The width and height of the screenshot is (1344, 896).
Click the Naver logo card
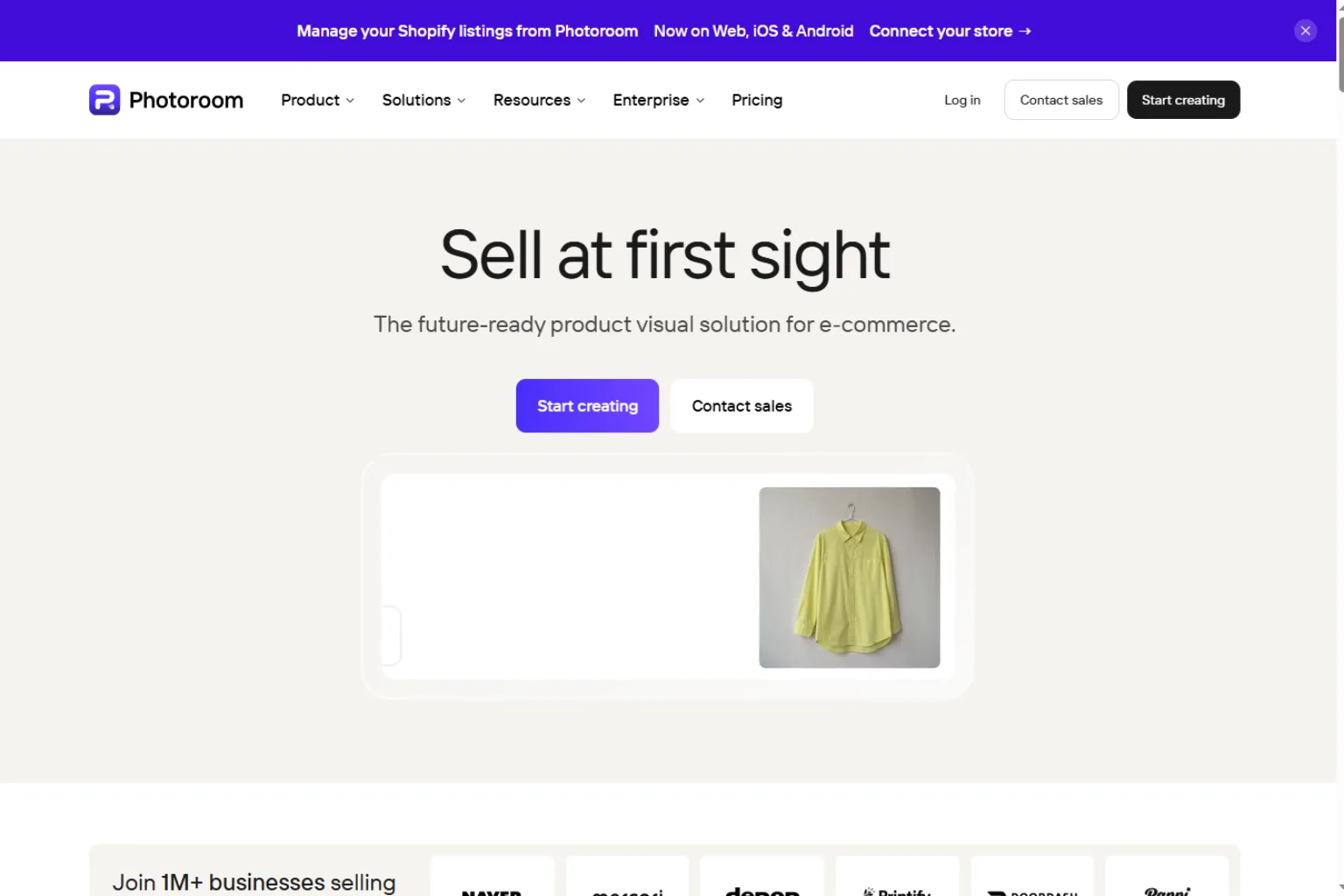[493, 877]
